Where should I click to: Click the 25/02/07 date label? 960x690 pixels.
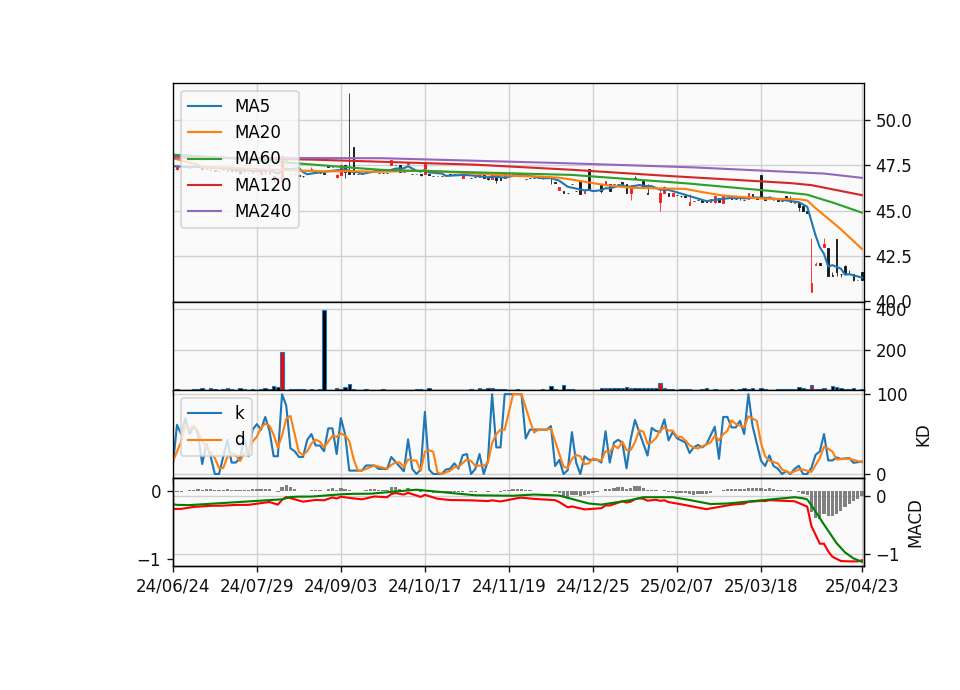point(677,586)
